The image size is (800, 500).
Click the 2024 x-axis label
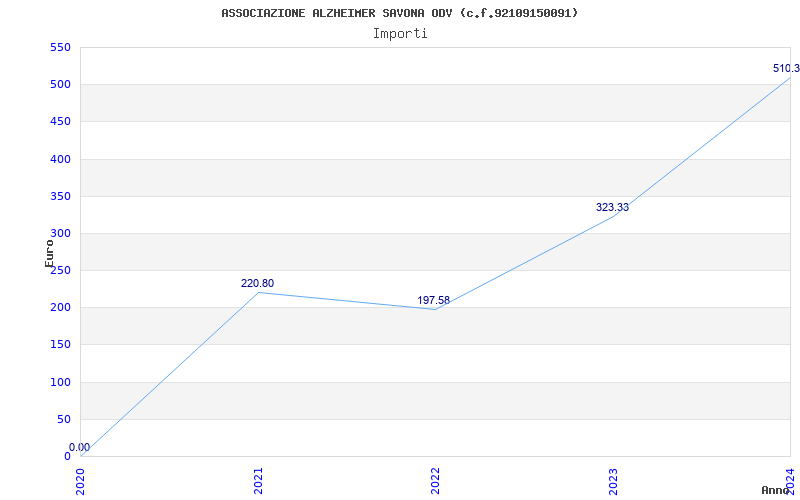pyautogui.click(x=790, y=481)
